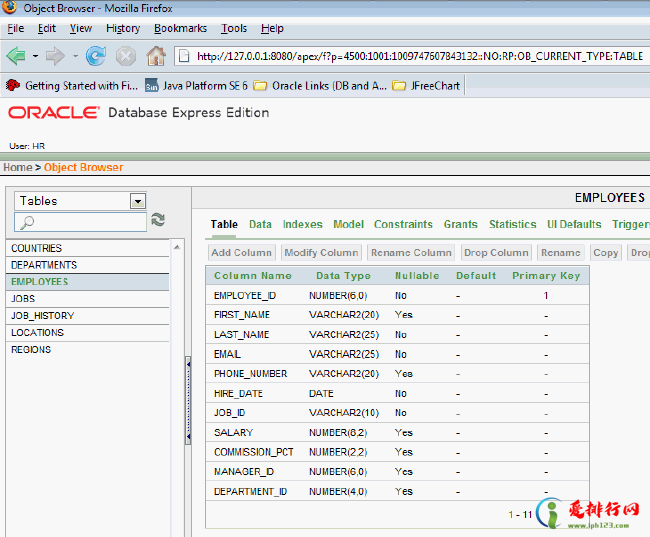Viewport: 650px width, 537px height.
Task: Click the browser Back arrow button
Action: [x=16, y=56]
